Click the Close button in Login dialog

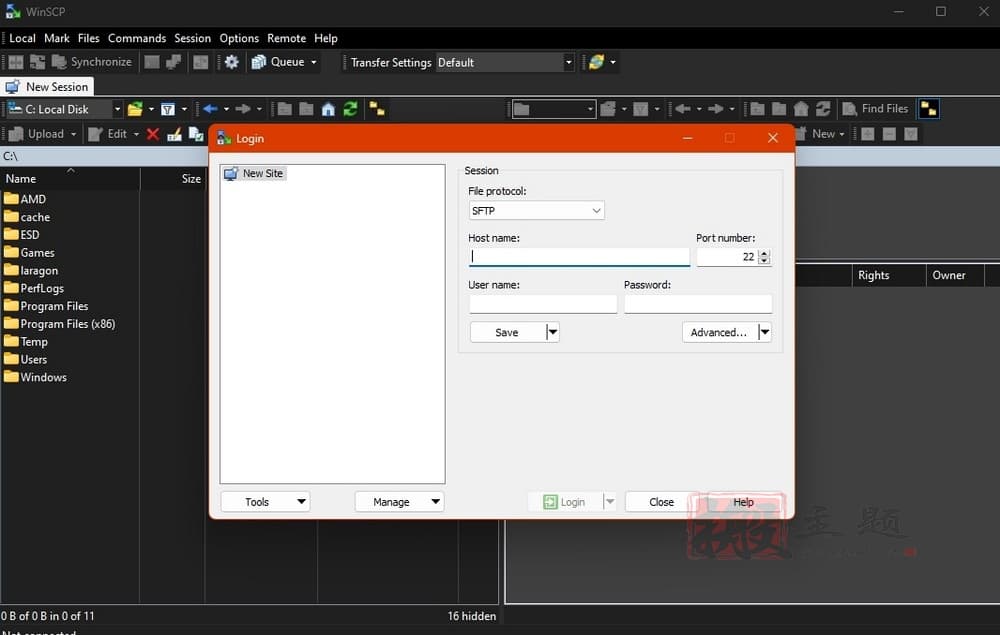coord(661,502)
